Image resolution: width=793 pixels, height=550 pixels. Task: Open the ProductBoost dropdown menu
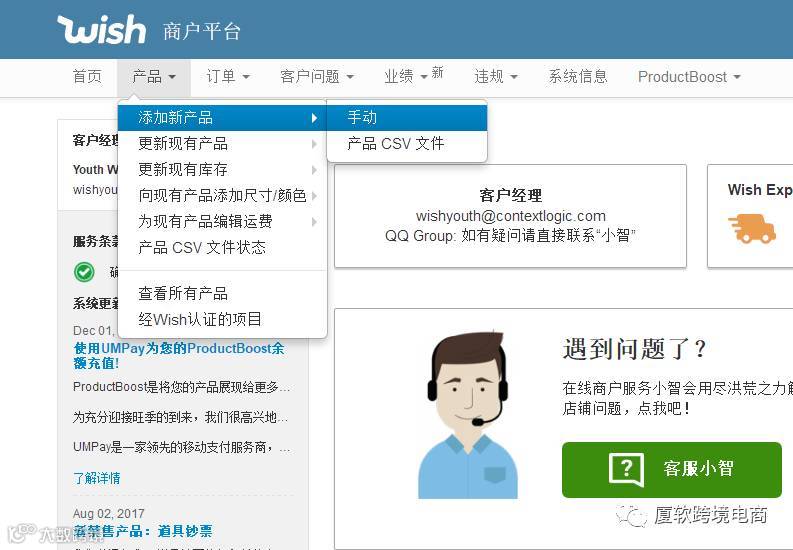pyautogui.click(x=689, y=77)
